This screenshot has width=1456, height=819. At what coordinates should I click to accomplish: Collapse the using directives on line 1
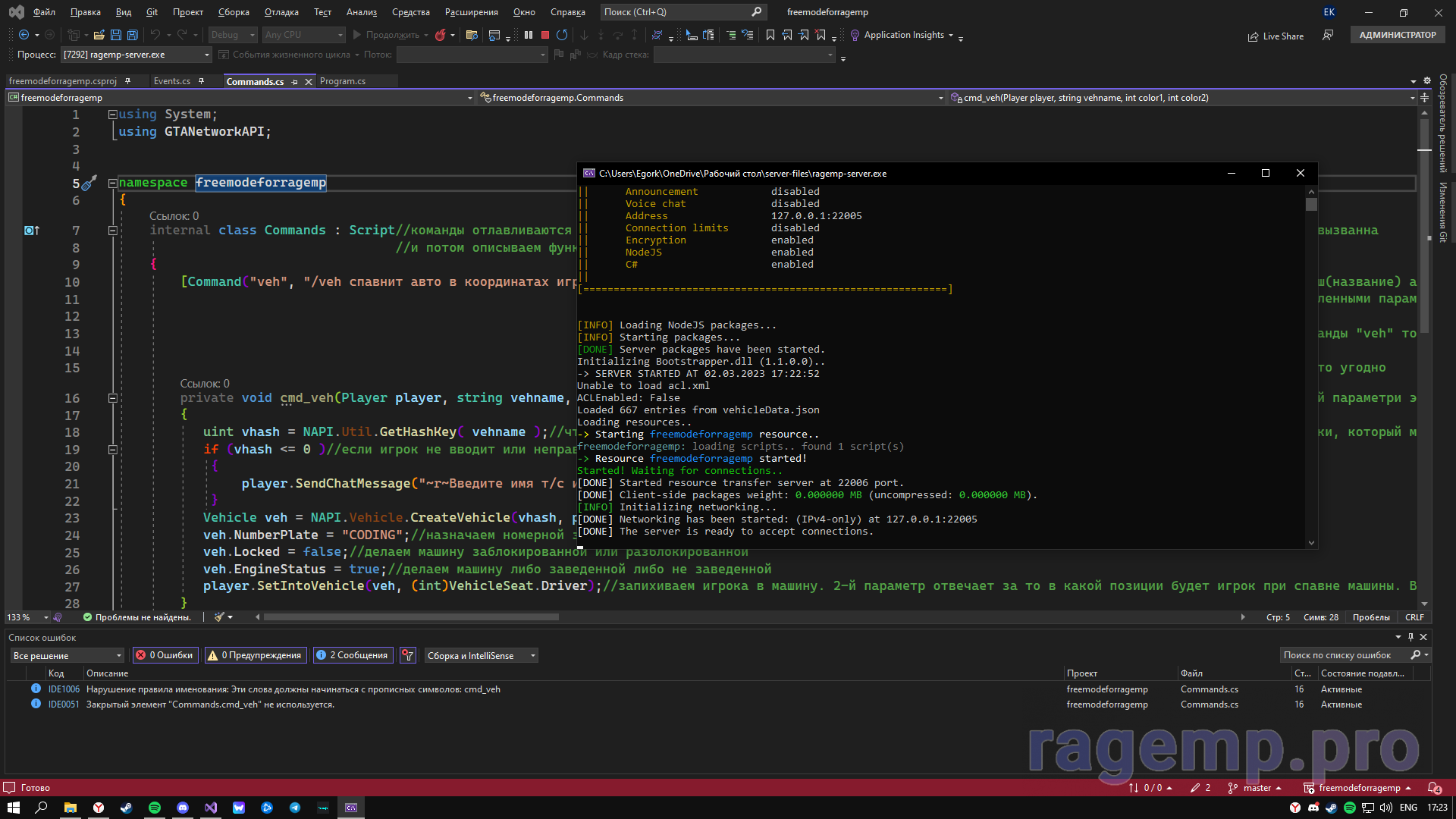[112, 115]
